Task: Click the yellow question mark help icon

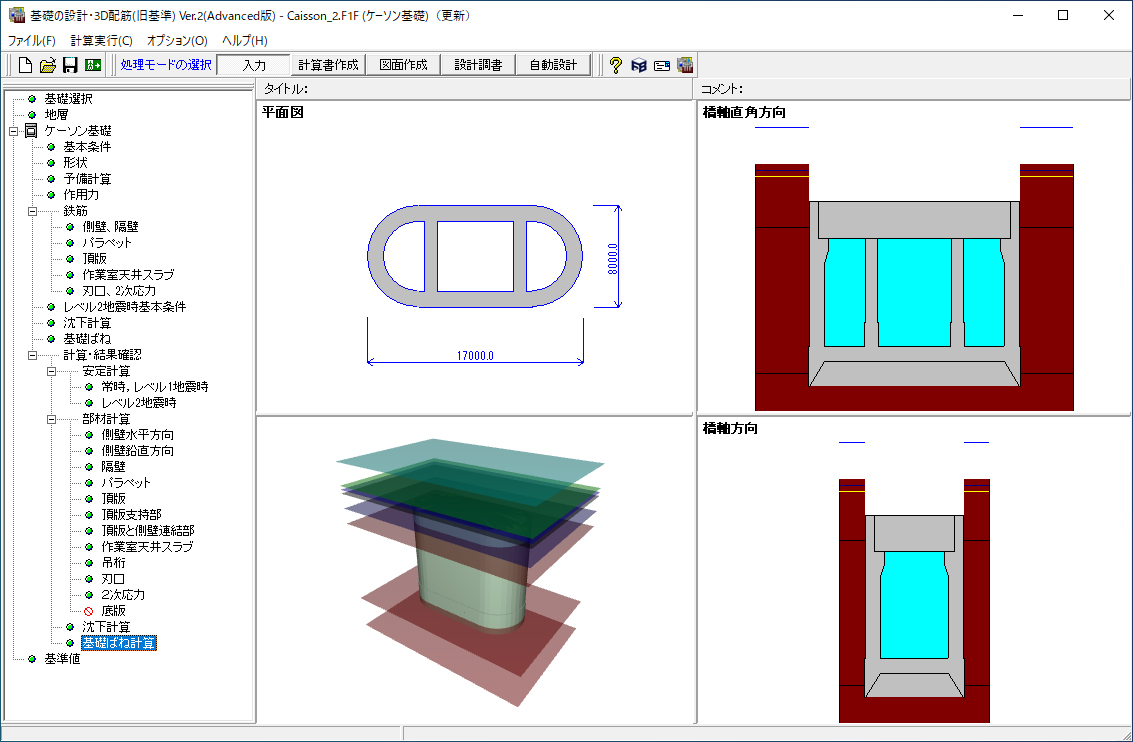Action: 615,65
